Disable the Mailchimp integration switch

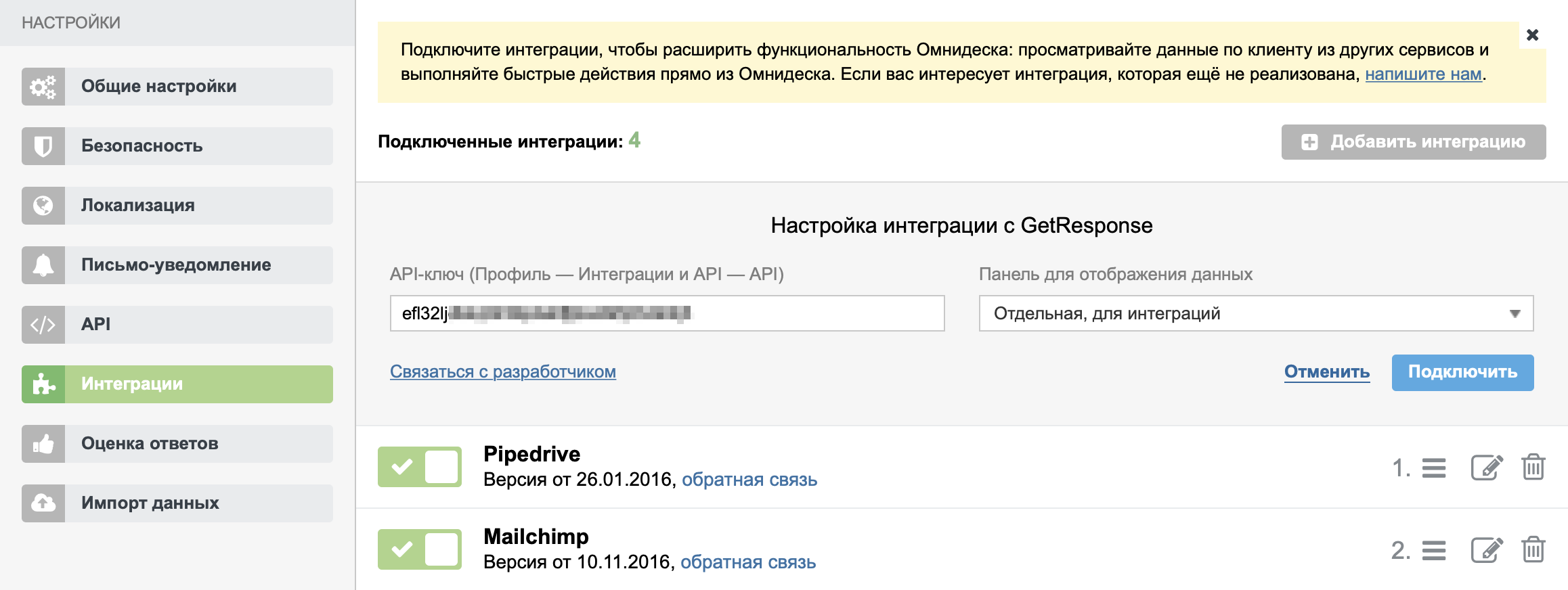[x=420, y=549]
